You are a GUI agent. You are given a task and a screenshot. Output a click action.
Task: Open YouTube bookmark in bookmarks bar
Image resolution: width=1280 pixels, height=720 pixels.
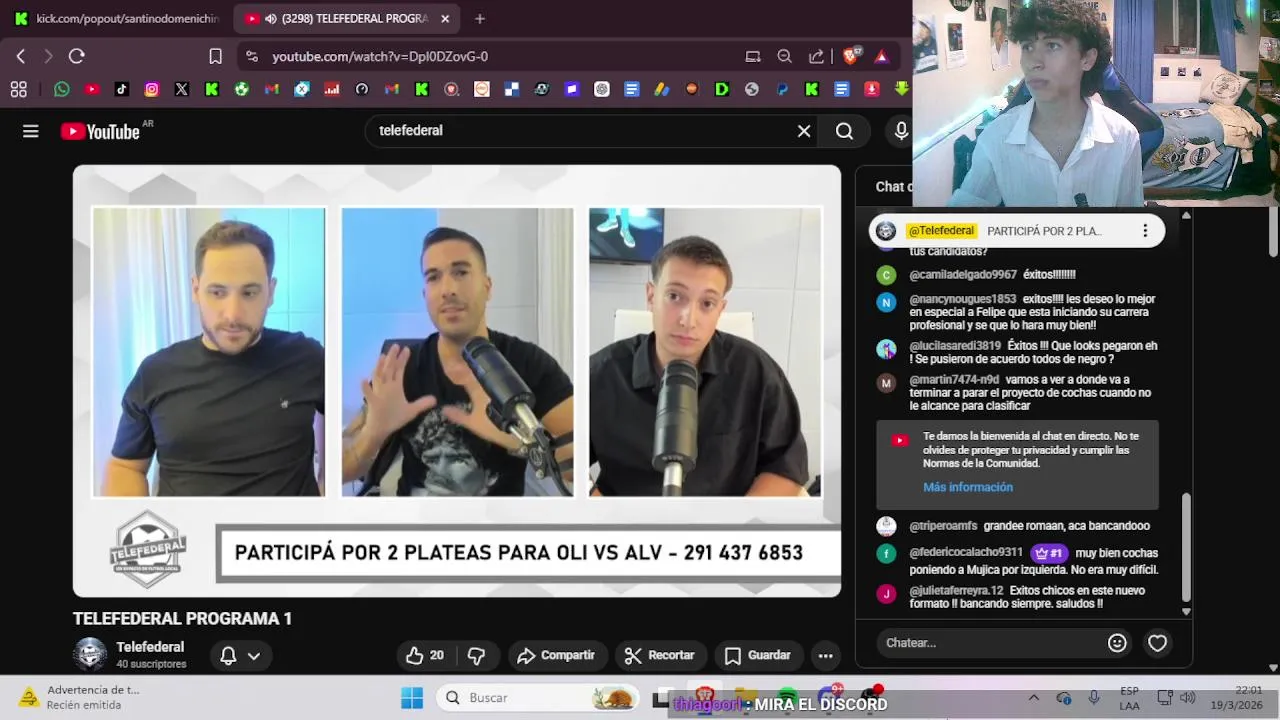pos(92,89)
